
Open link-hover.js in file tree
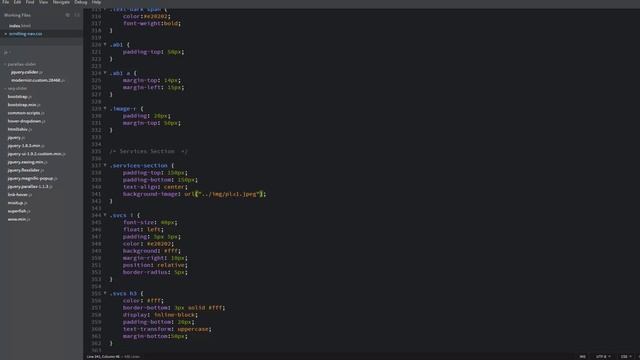click(19, 195)
